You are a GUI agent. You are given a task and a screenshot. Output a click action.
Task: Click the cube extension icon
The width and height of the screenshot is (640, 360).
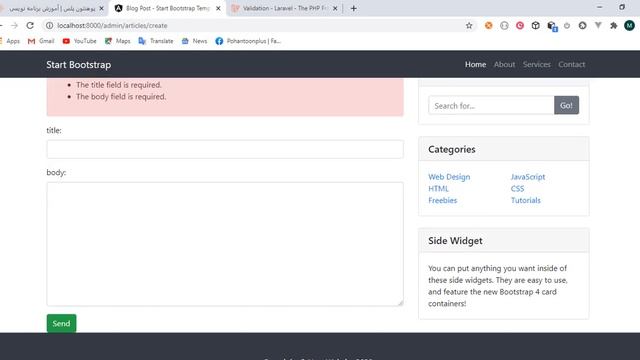[x=536, y=25]
